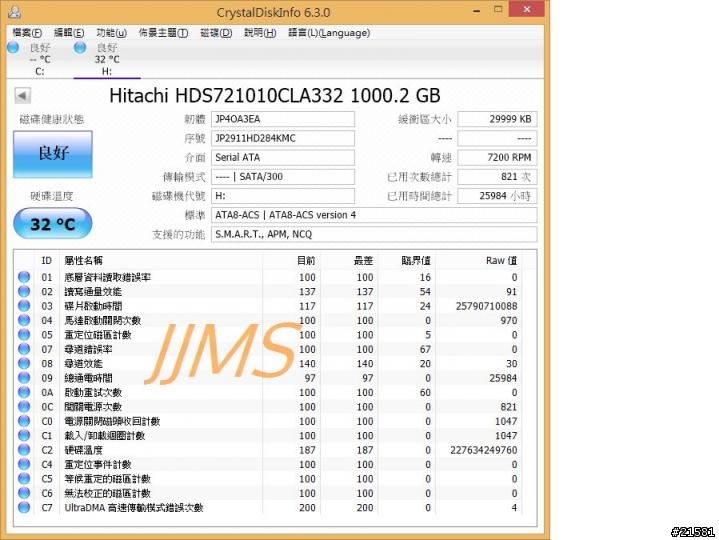The height and width of the screenshot is (540, 719).
Task: Click the power on count field 821
Action: tap(497, 177)
